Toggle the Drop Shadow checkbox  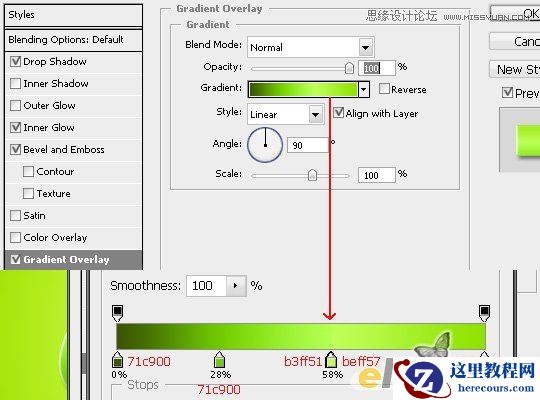[15, 62]
